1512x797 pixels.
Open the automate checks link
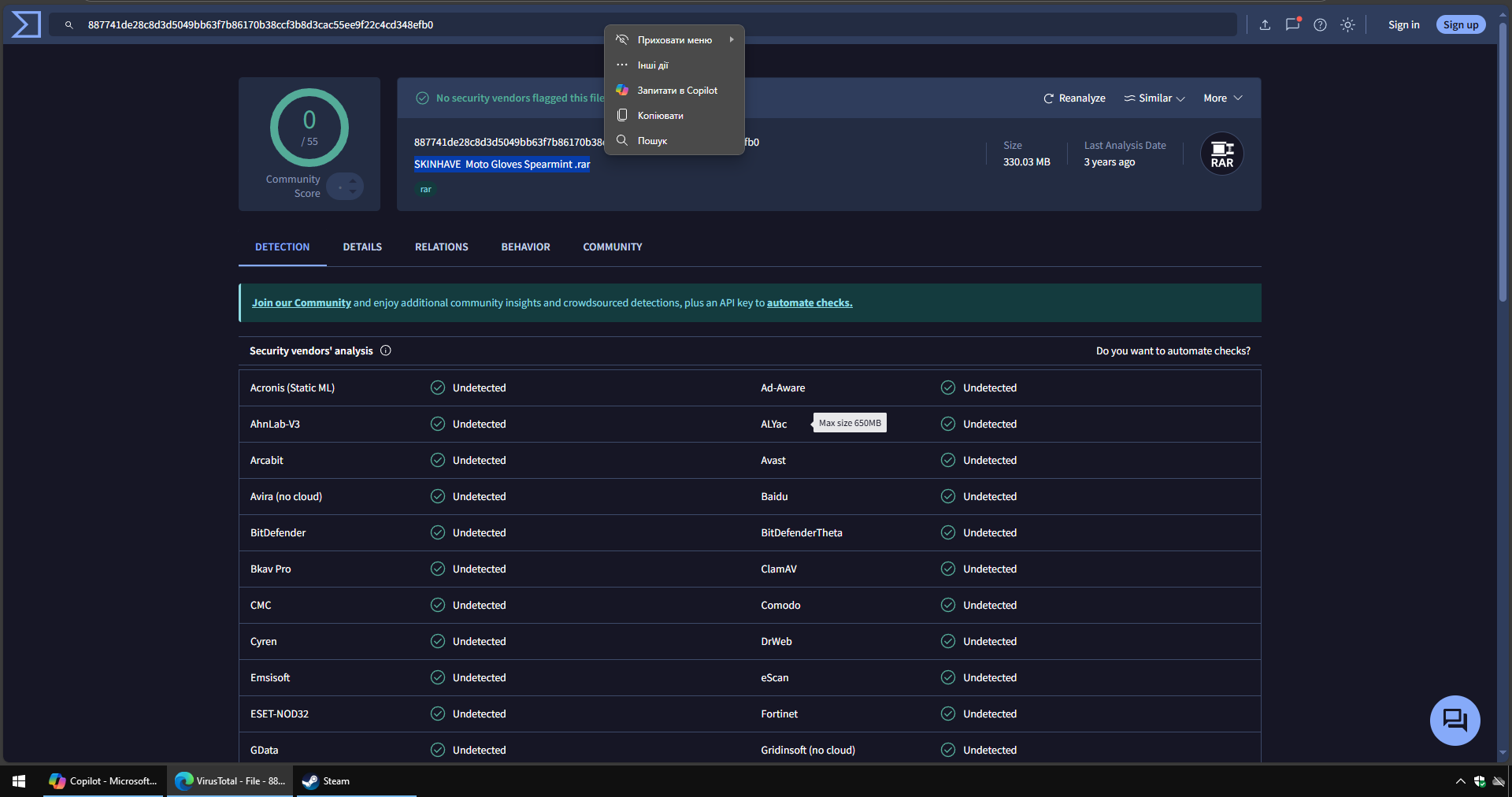pos(810,303)
